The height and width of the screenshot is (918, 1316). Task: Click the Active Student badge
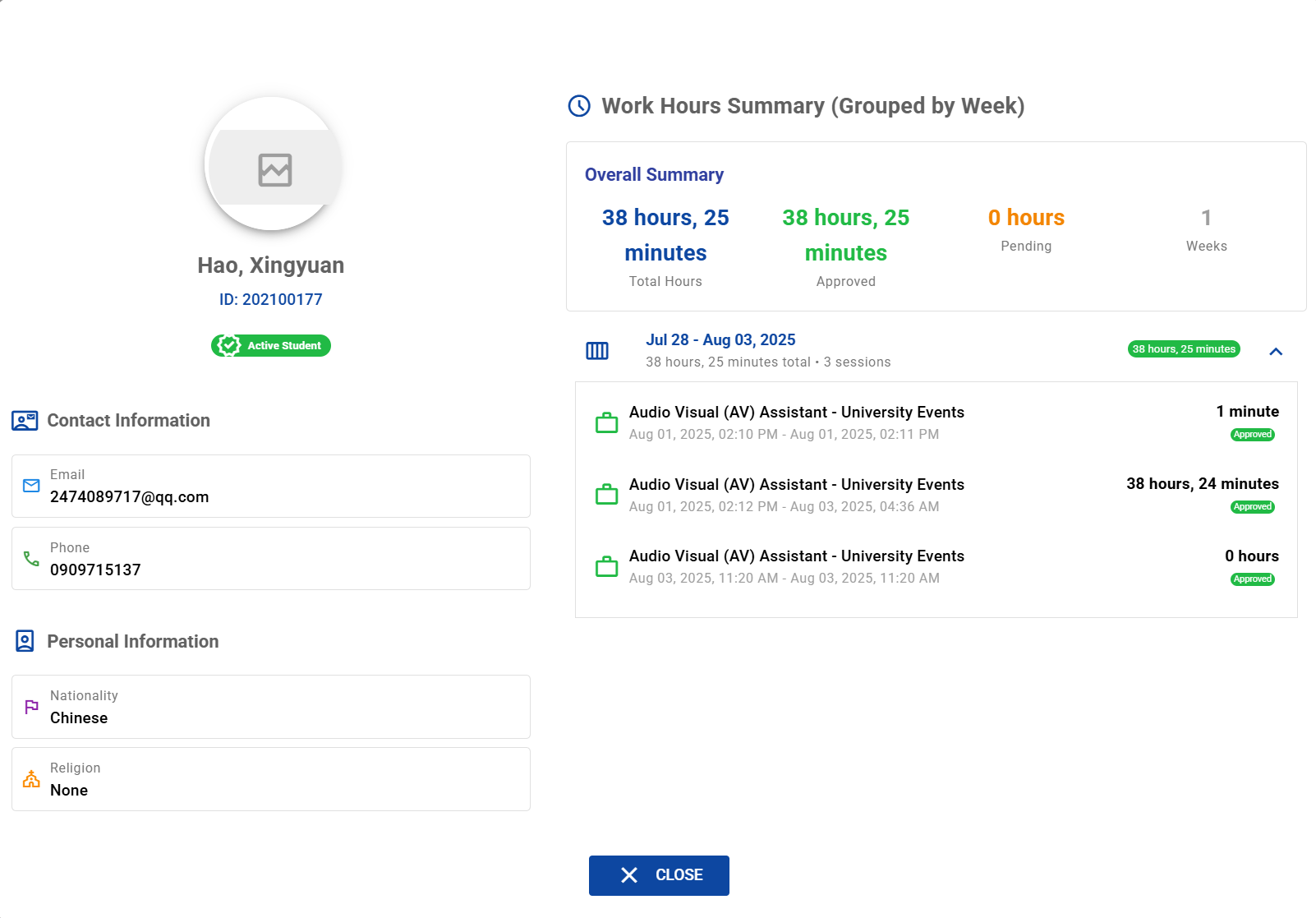point(271,346)
